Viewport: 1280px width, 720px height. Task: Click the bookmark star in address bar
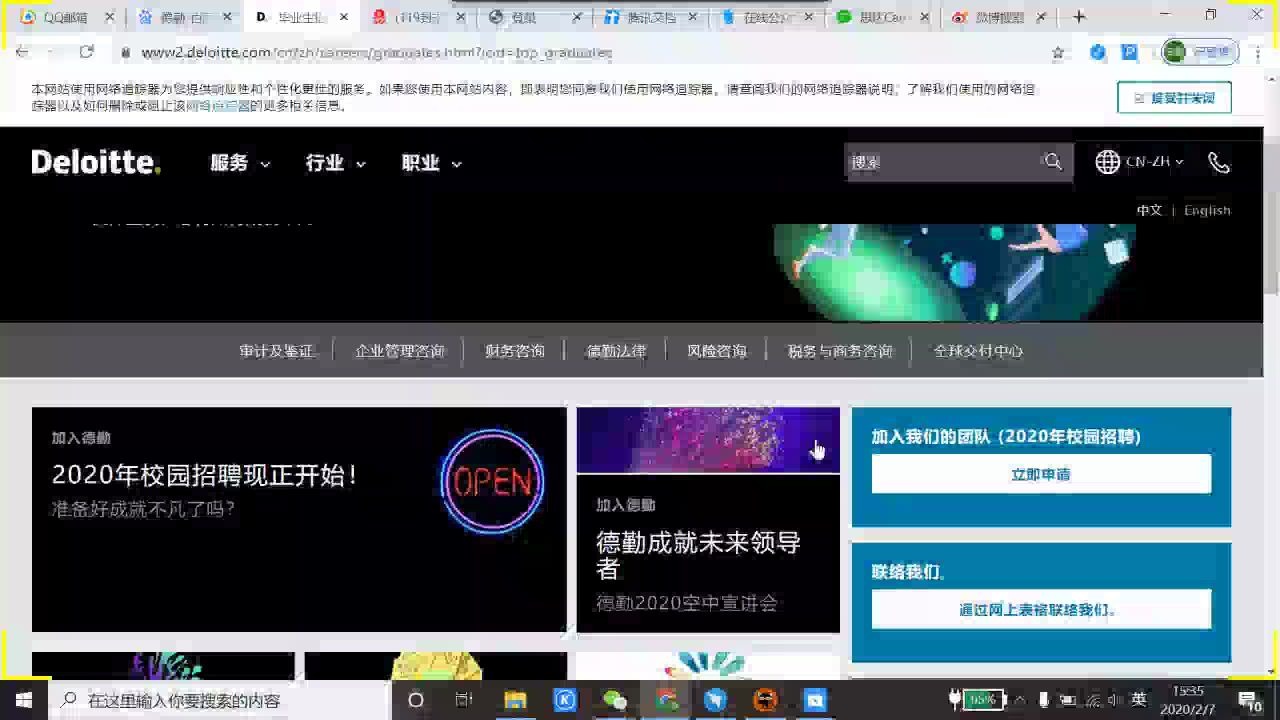pyautogui.click(x=1058, y=52)
